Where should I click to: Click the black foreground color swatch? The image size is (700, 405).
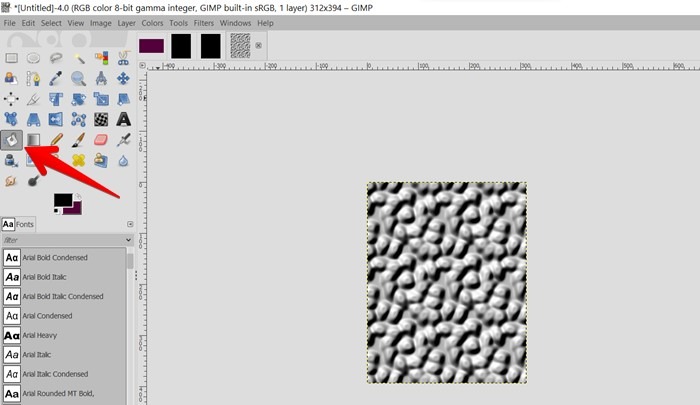(63, 200)
